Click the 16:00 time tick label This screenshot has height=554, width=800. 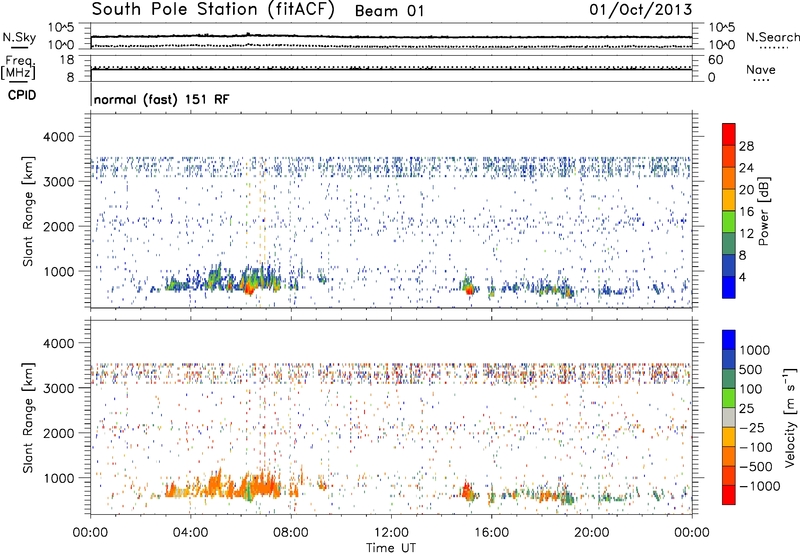click(491, 533)
